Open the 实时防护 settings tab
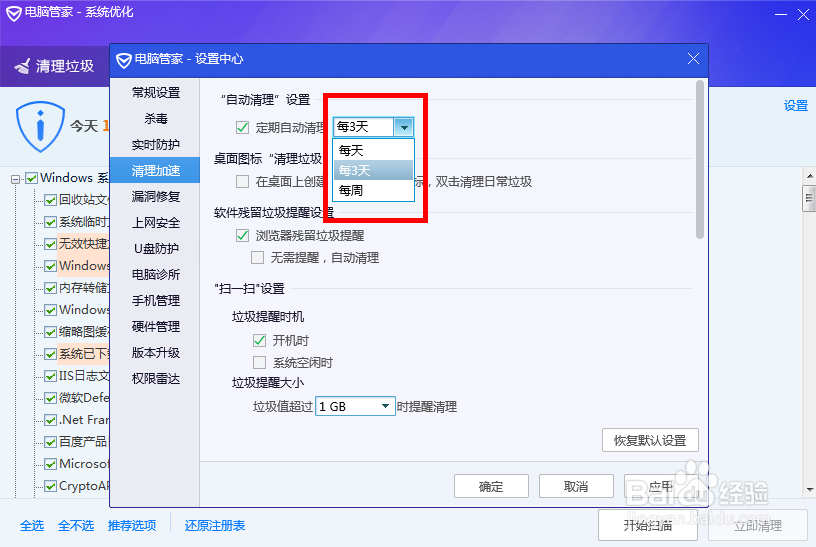Image resolution: width=816 pixels, height=547 pixels. (x=155, y=145)
